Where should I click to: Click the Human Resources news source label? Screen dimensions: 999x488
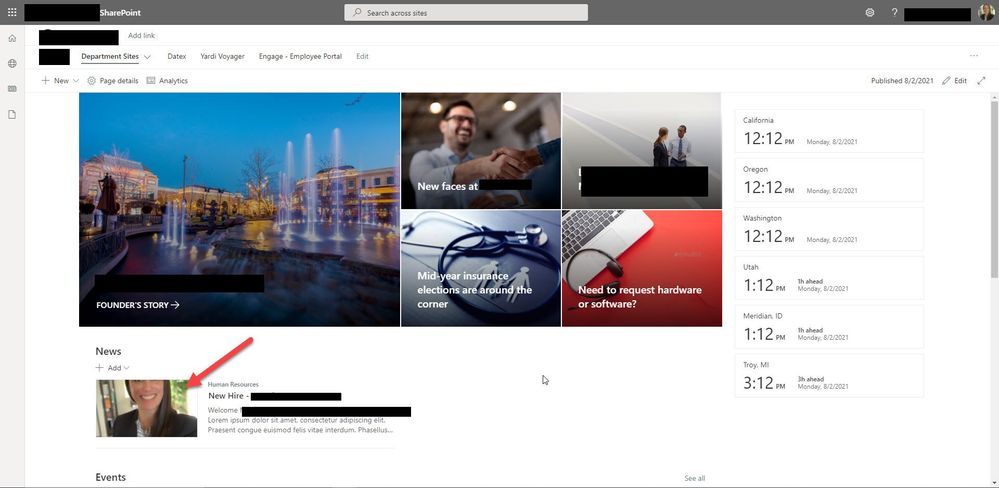(x=233, y=384)
